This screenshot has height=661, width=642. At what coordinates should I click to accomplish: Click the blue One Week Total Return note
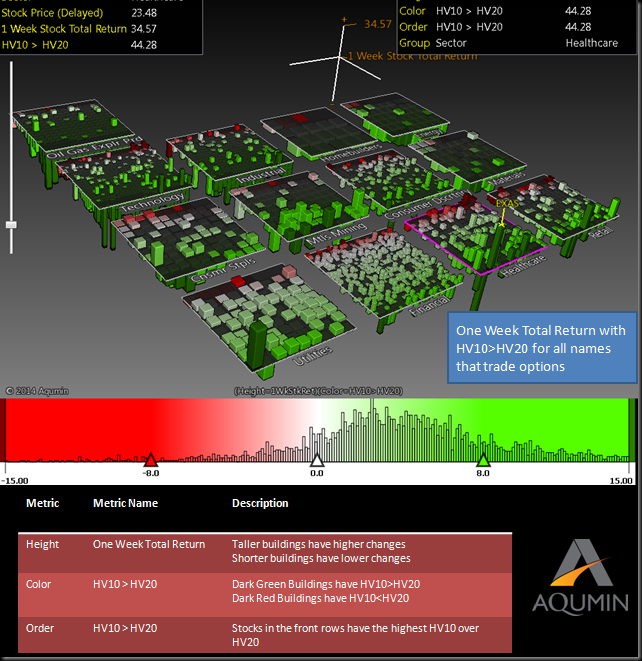(x=542, y=348)
